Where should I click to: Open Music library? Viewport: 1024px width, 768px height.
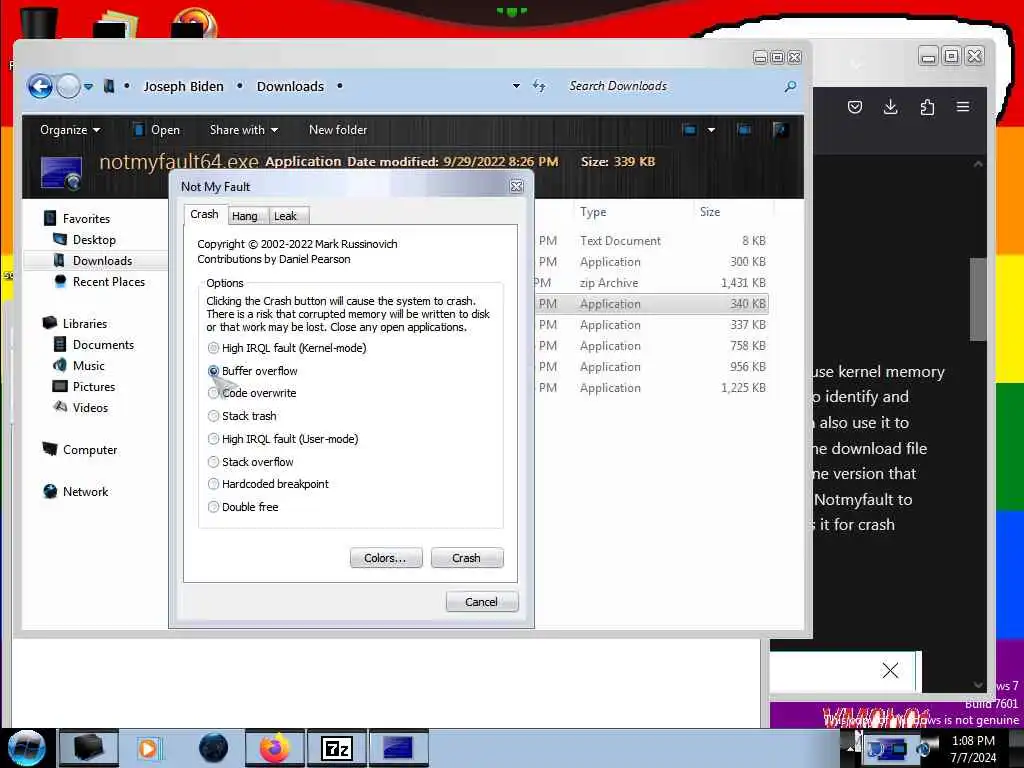(88, 365)
